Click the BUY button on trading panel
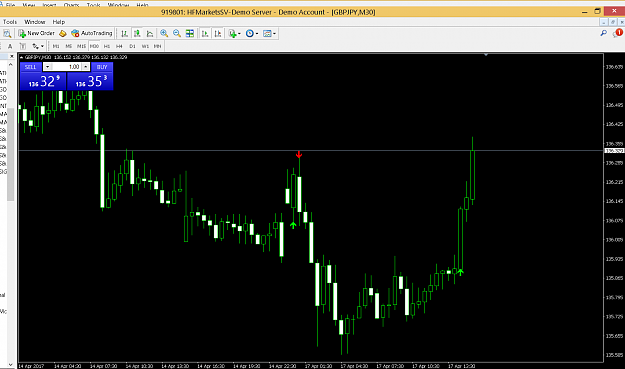This screenshot has width=625, height=369. 102,67
